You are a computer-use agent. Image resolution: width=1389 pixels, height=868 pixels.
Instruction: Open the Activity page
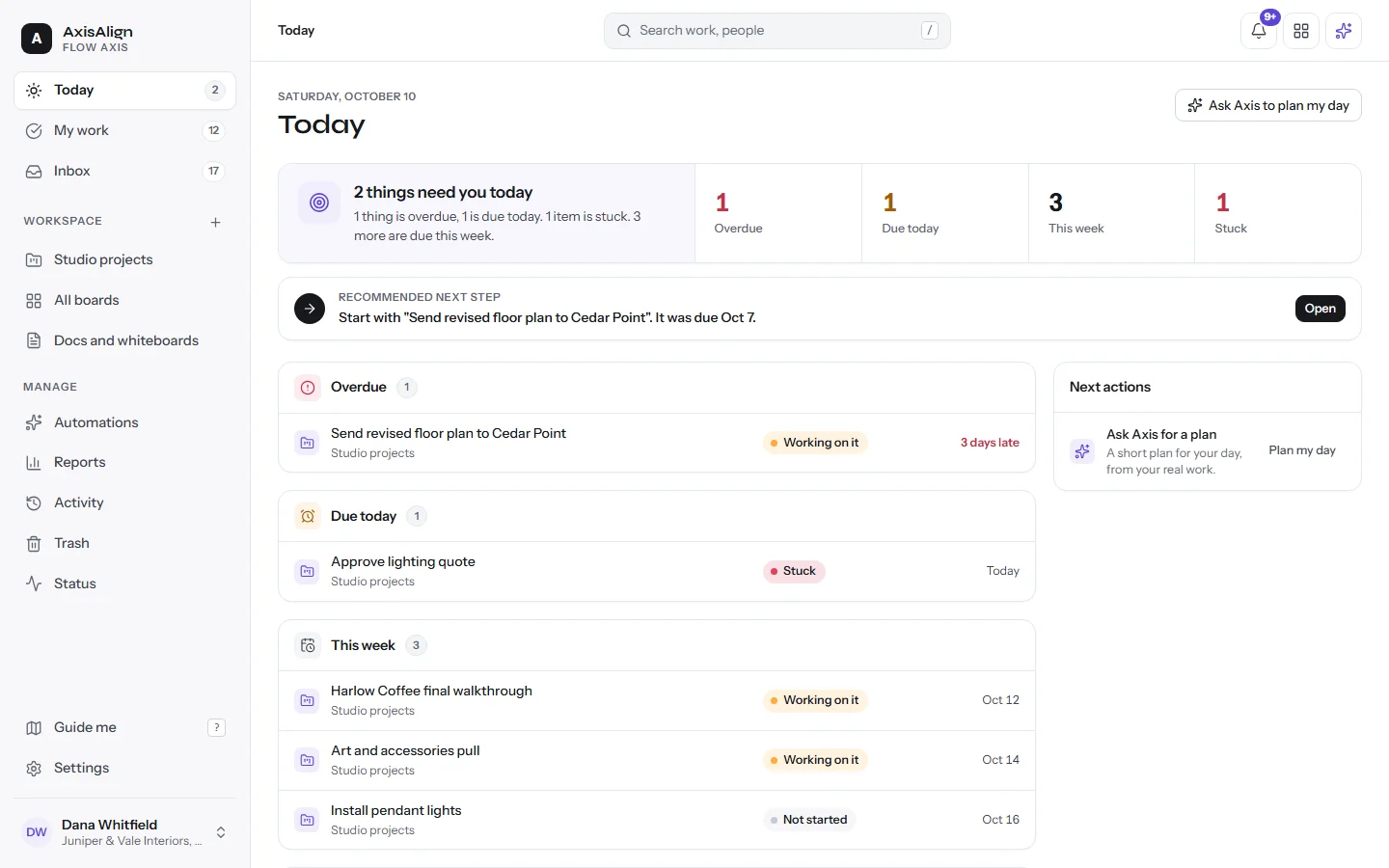point(124,503)
